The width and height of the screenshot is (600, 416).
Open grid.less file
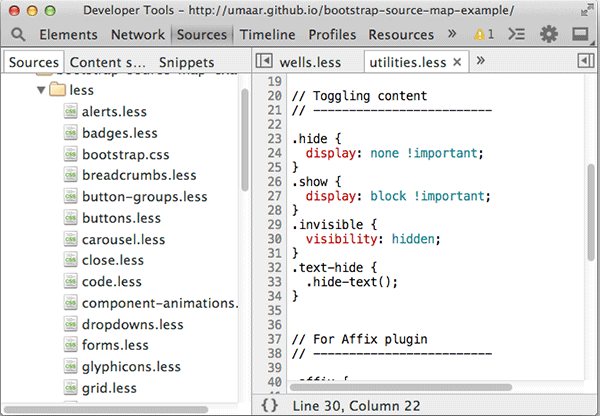pyautogui.click(x=109, y=388)
